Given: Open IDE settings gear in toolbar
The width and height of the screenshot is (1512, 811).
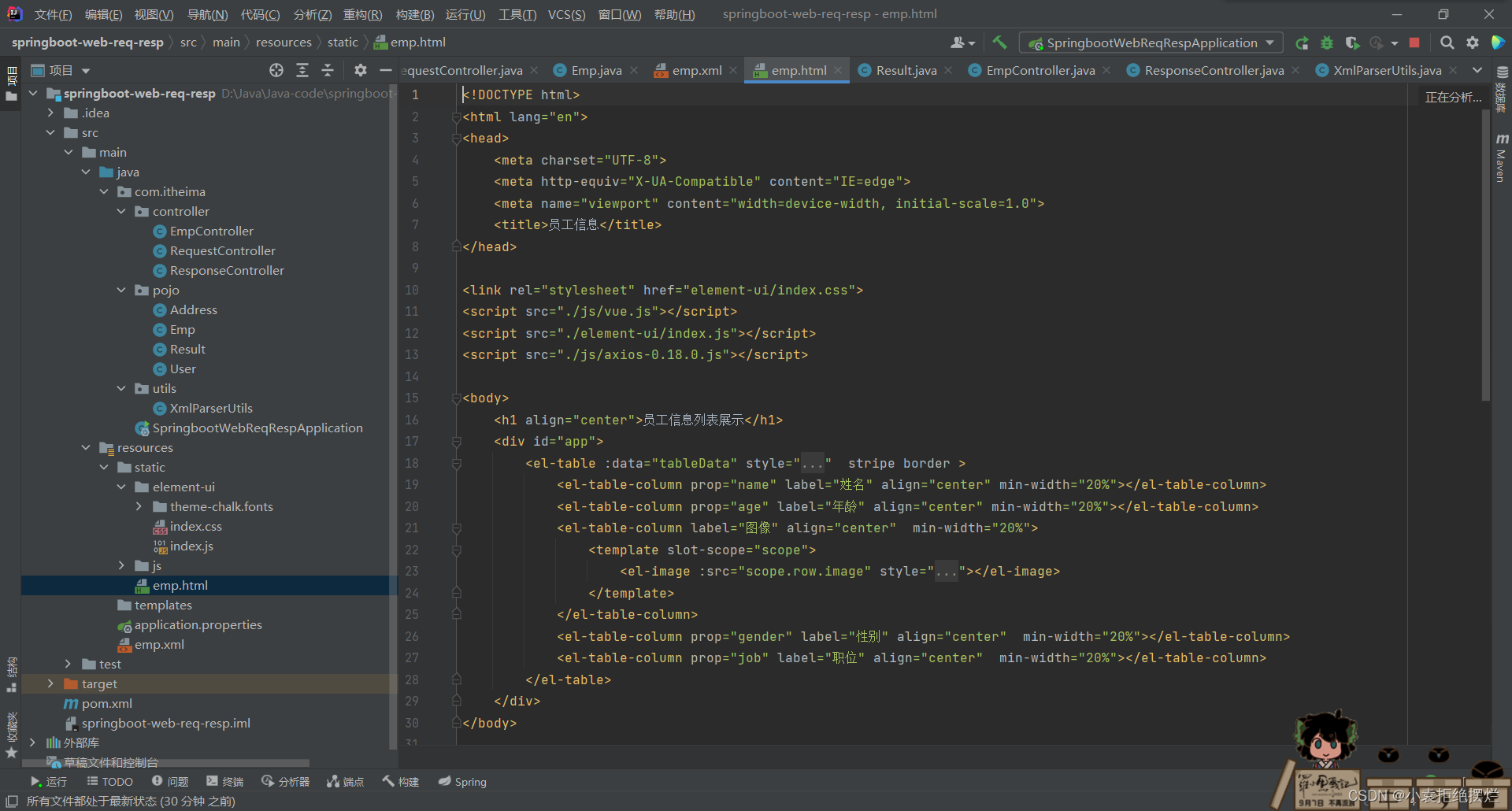Looking at the screenshot, I should coord(1472,43).
